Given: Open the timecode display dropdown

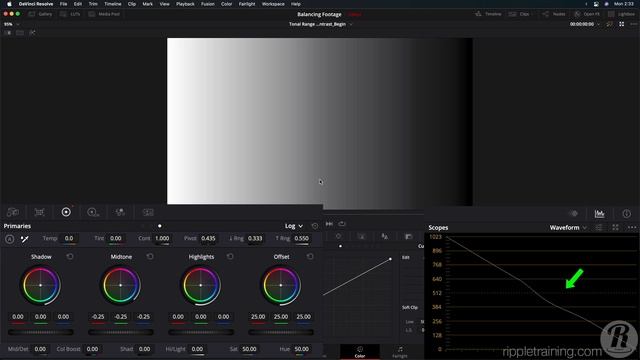Looking at the screenshot, I should (x=585, y=24).
